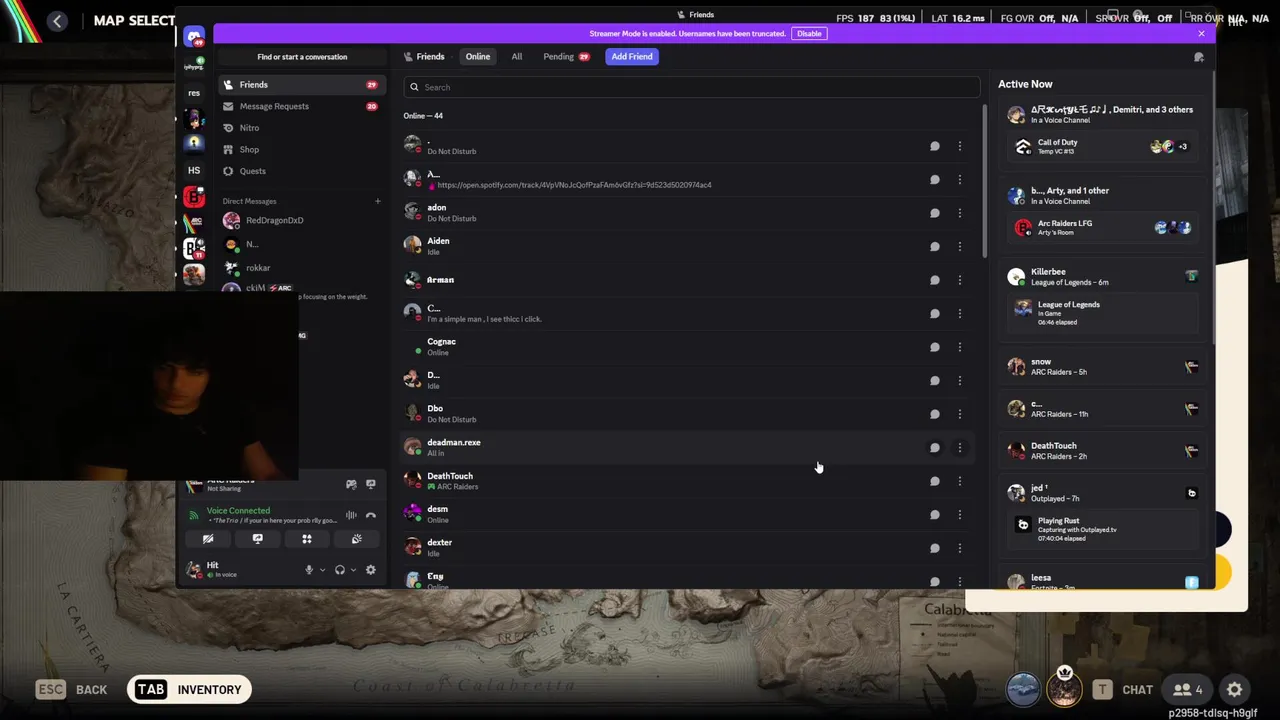
Task: Open more options for adon
Action: click(x=960, y=213)
